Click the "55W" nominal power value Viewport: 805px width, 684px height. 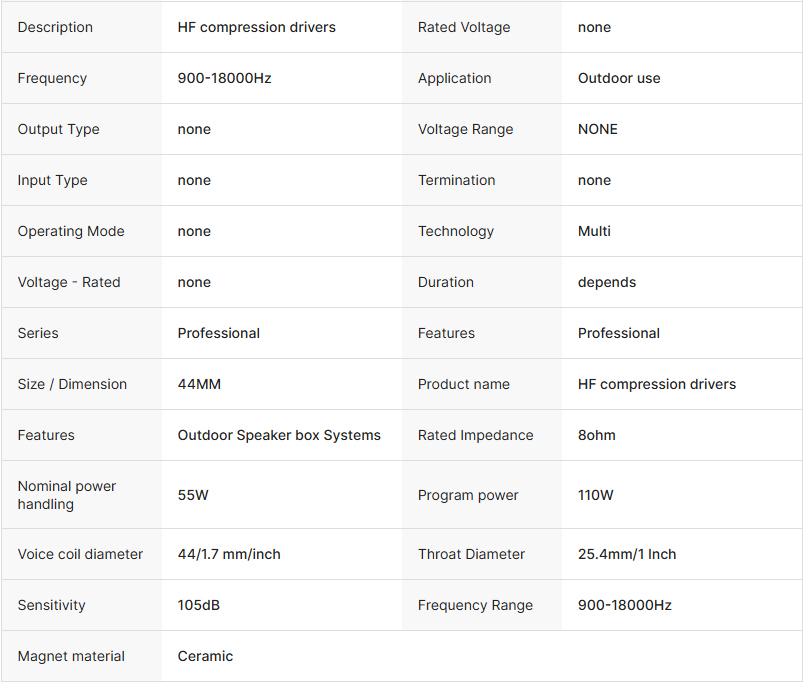point(193,495)
